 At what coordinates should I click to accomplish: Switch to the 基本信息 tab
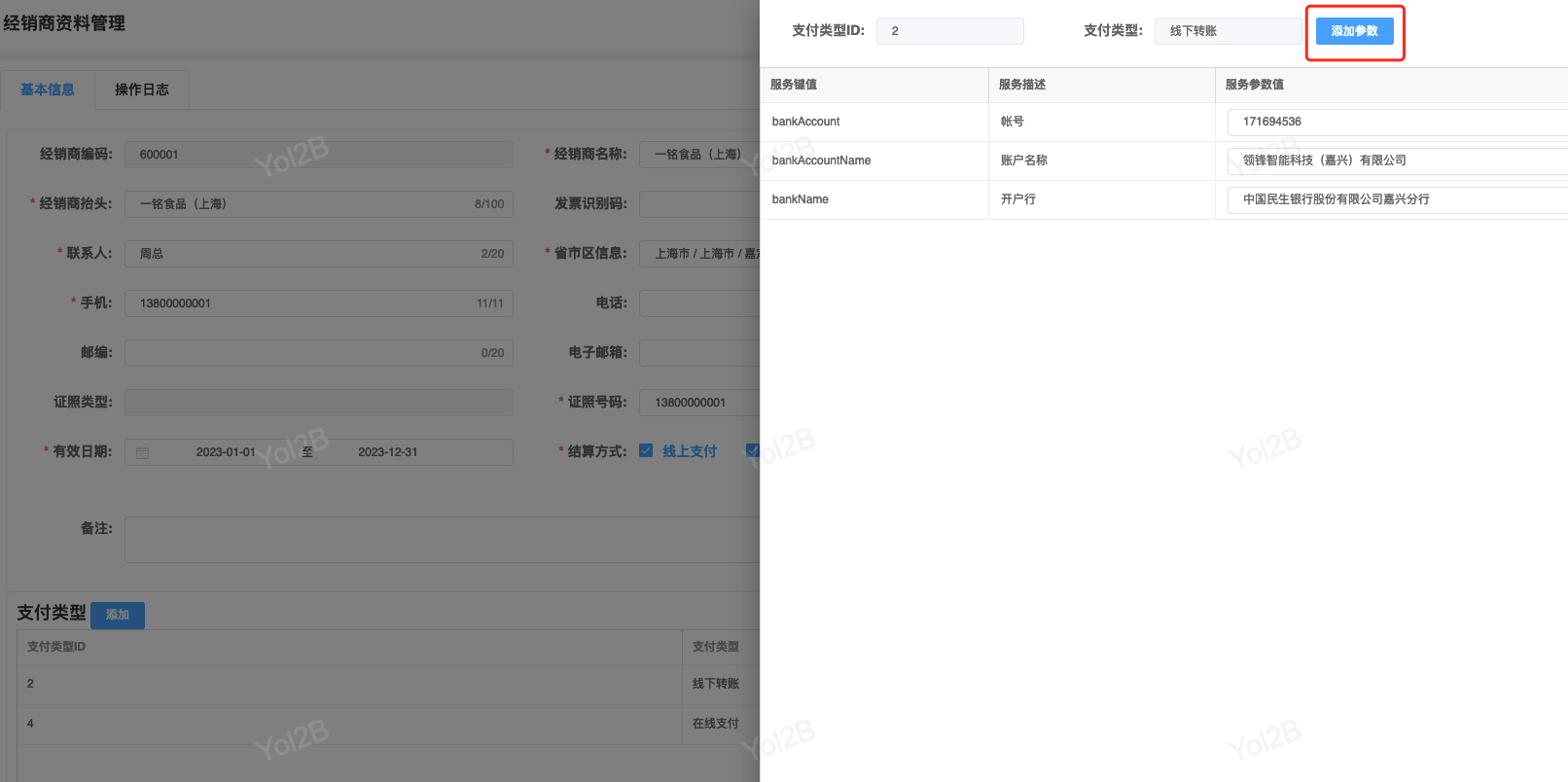tap(48, 89)
